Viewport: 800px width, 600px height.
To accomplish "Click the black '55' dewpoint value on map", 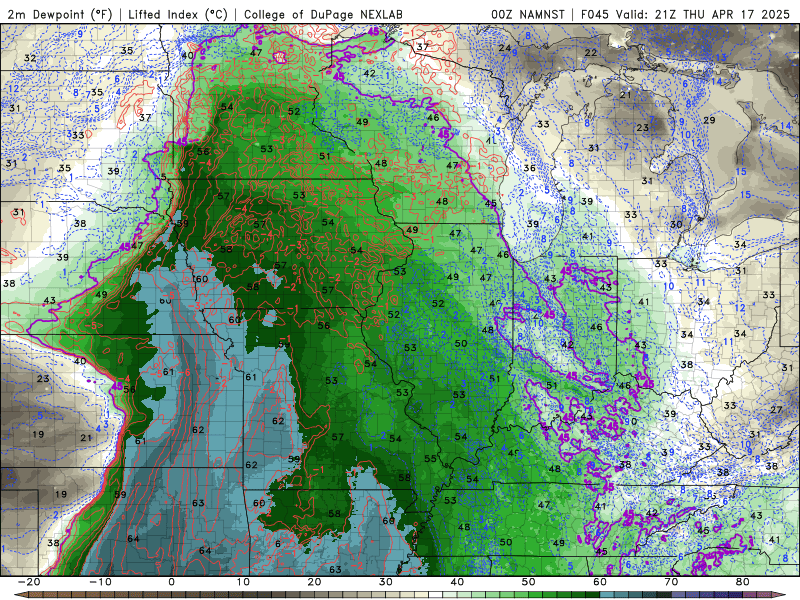I will click(430, 459).
